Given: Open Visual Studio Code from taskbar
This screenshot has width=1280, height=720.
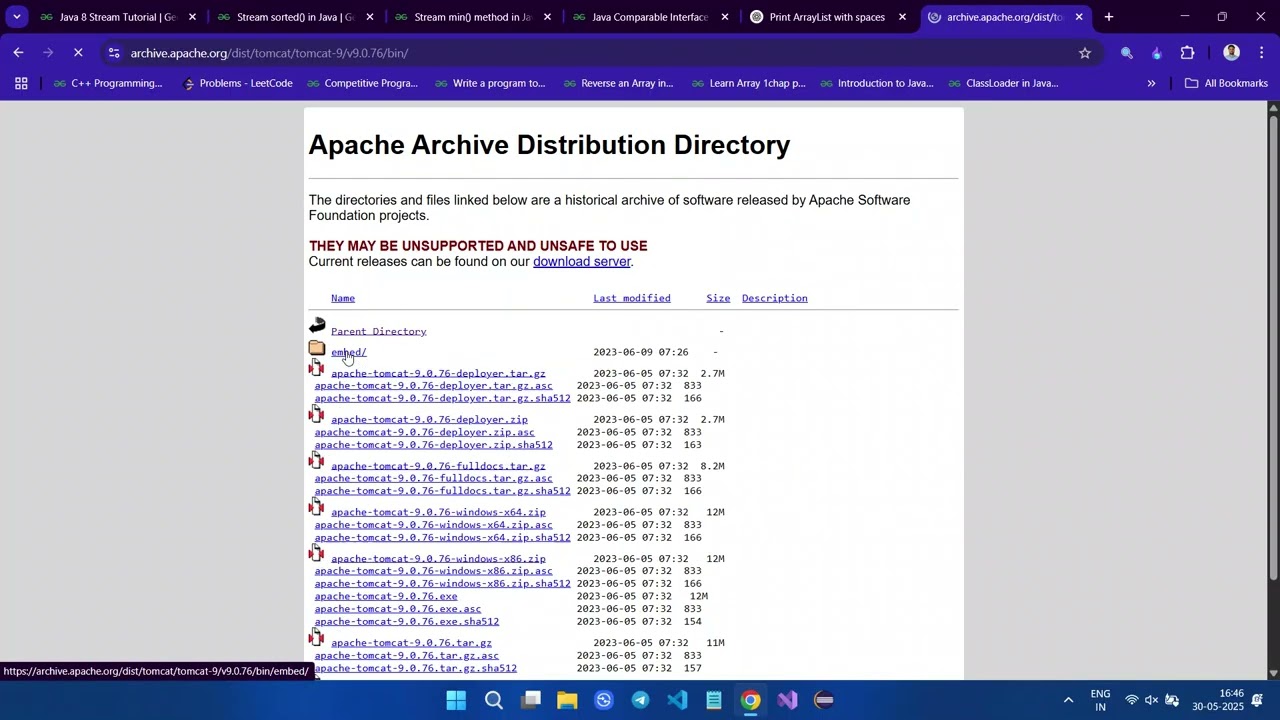Looking at the screenshot, I should [677, 700].
